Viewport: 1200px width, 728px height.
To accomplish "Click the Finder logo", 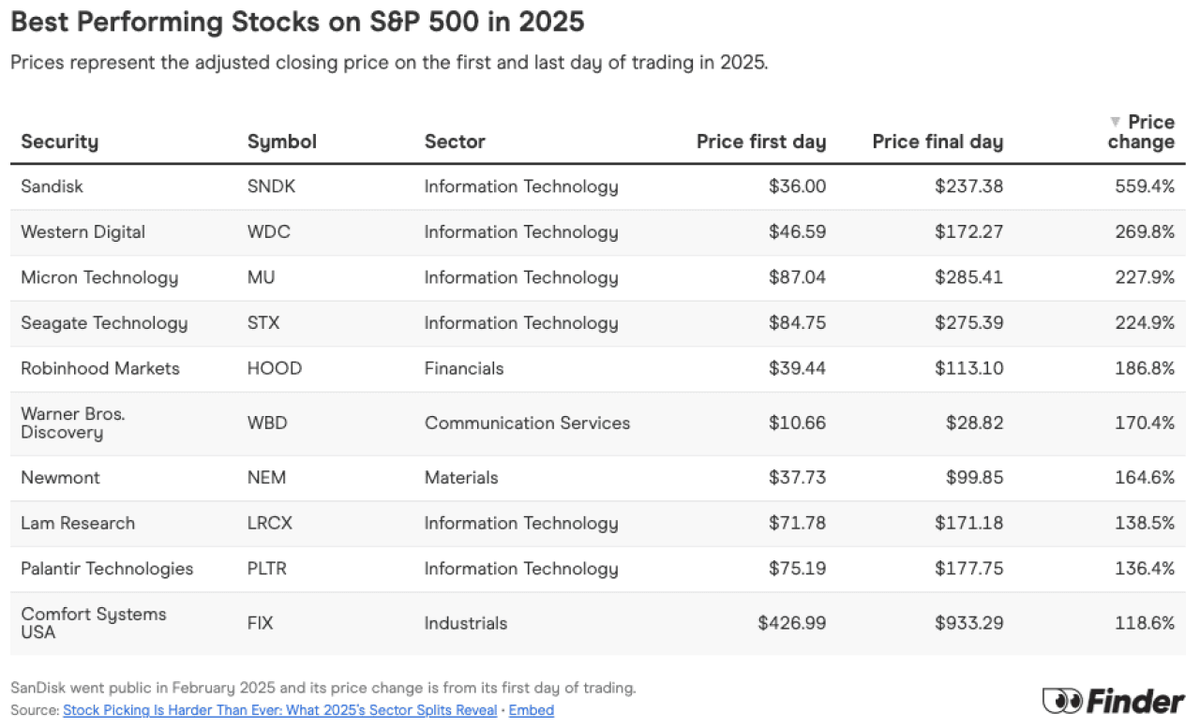I will coord(1113,700).
